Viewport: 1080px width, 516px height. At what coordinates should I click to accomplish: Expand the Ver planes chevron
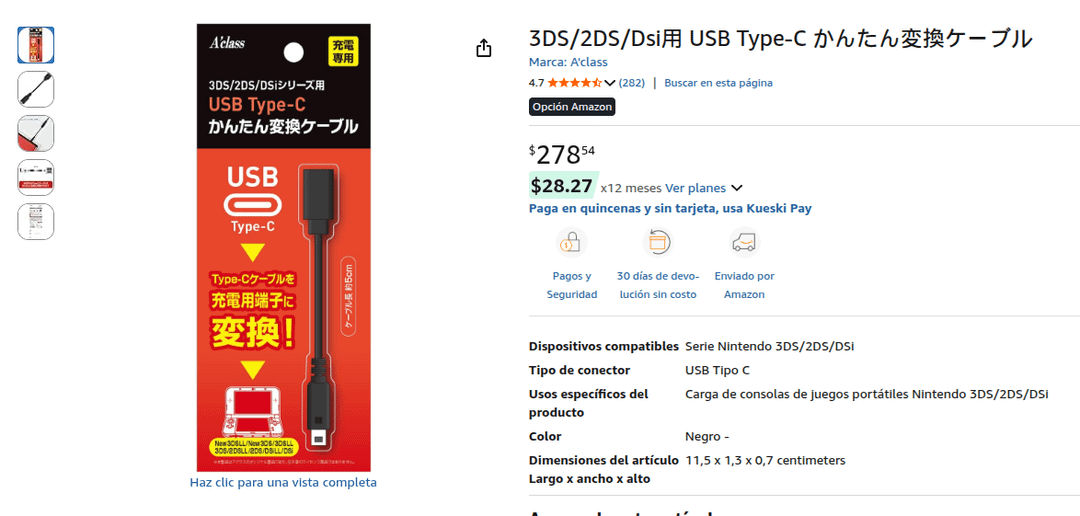pyautogui.click(x=737, y=188)
